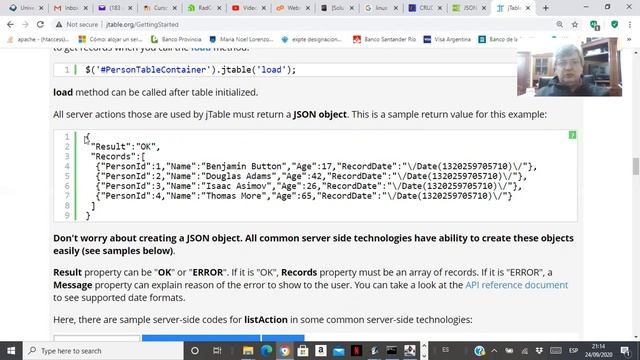Open Microsoft Edge from taskbar
640x360 pixels.
click(x=266, y=351)
